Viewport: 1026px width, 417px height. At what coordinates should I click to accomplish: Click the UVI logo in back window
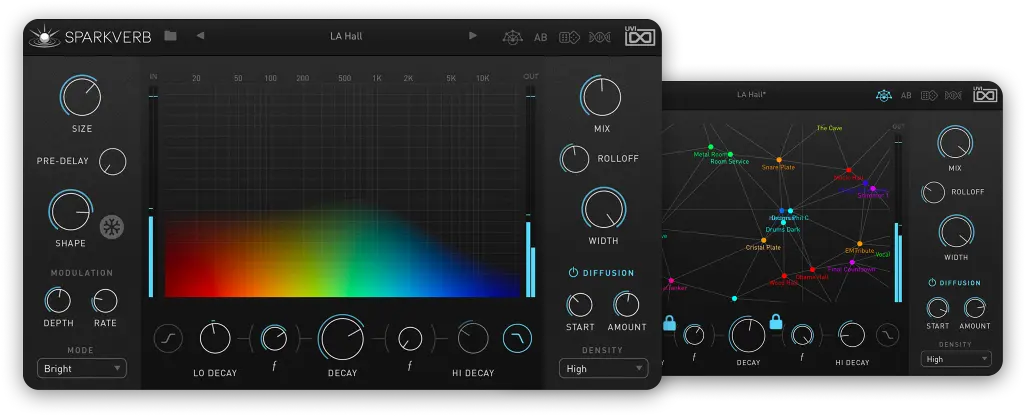(x=985, y=95)
